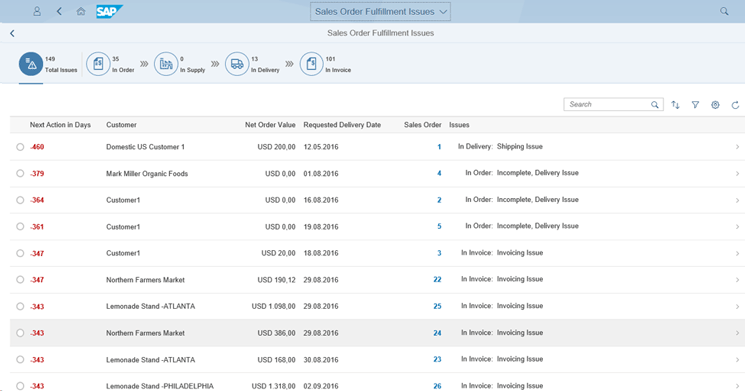Click the SAP logo
The height and width of the screenshot is (391, 745).
coord(109,11)
